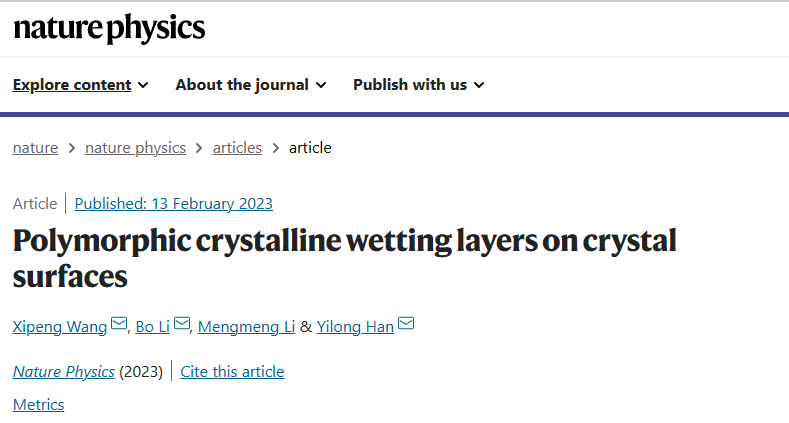Open author Xipeng Wang link
This screenshot has width=789, height=423.
(60, 327)
